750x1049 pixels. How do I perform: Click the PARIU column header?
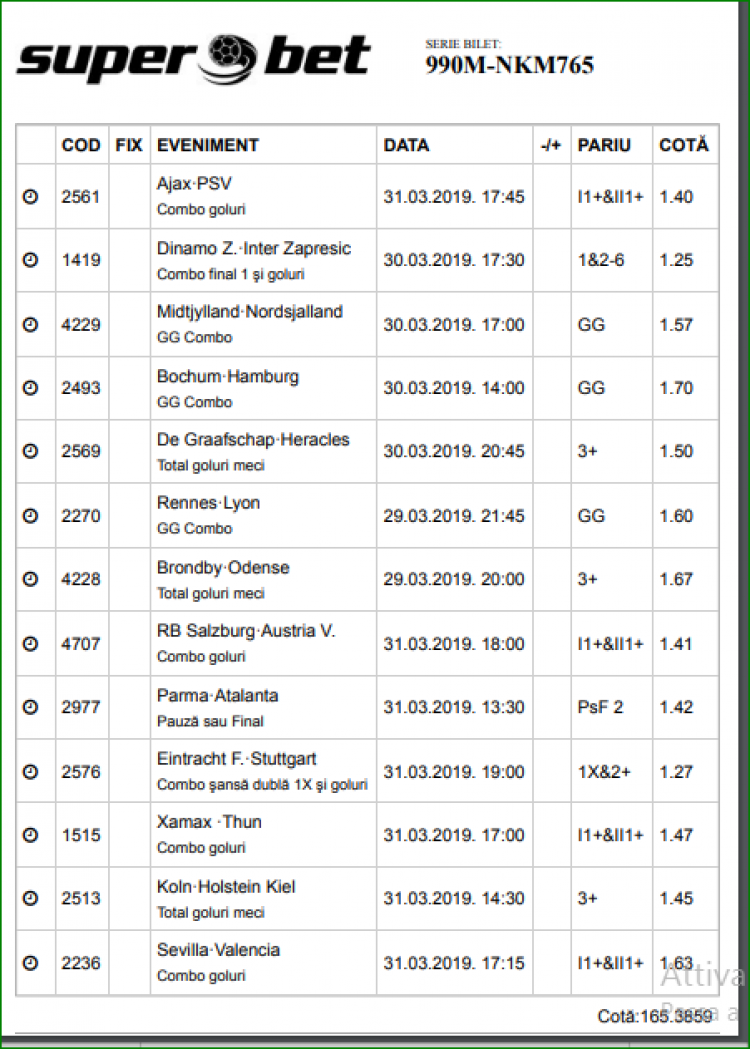tap(604, 145)
